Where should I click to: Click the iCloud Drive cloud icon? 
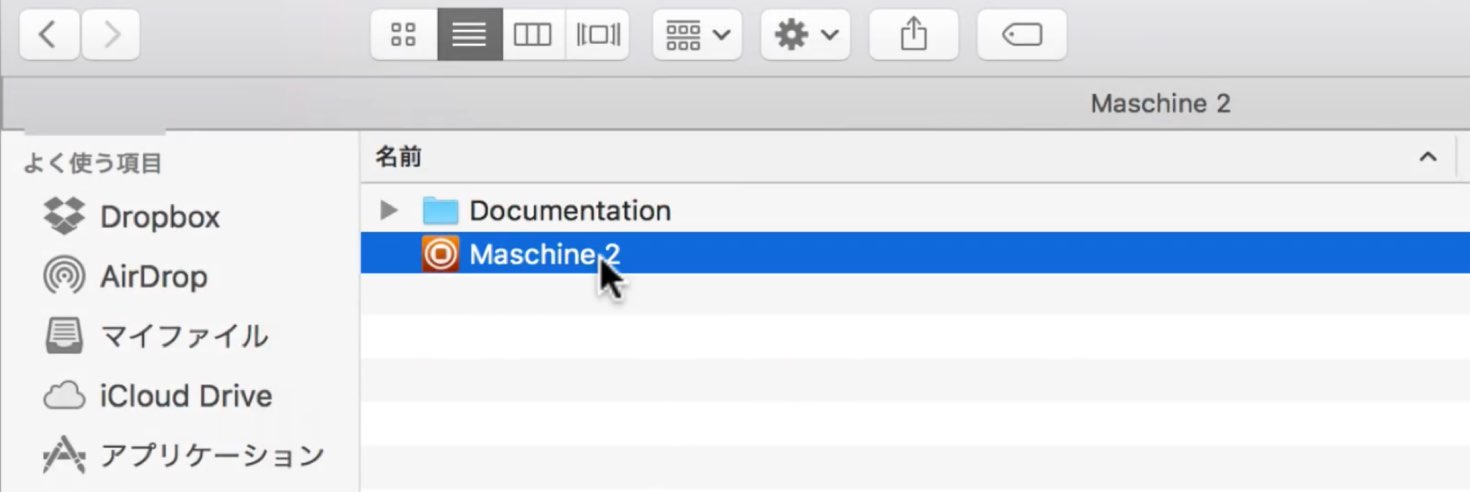click(x=64, y=397)
